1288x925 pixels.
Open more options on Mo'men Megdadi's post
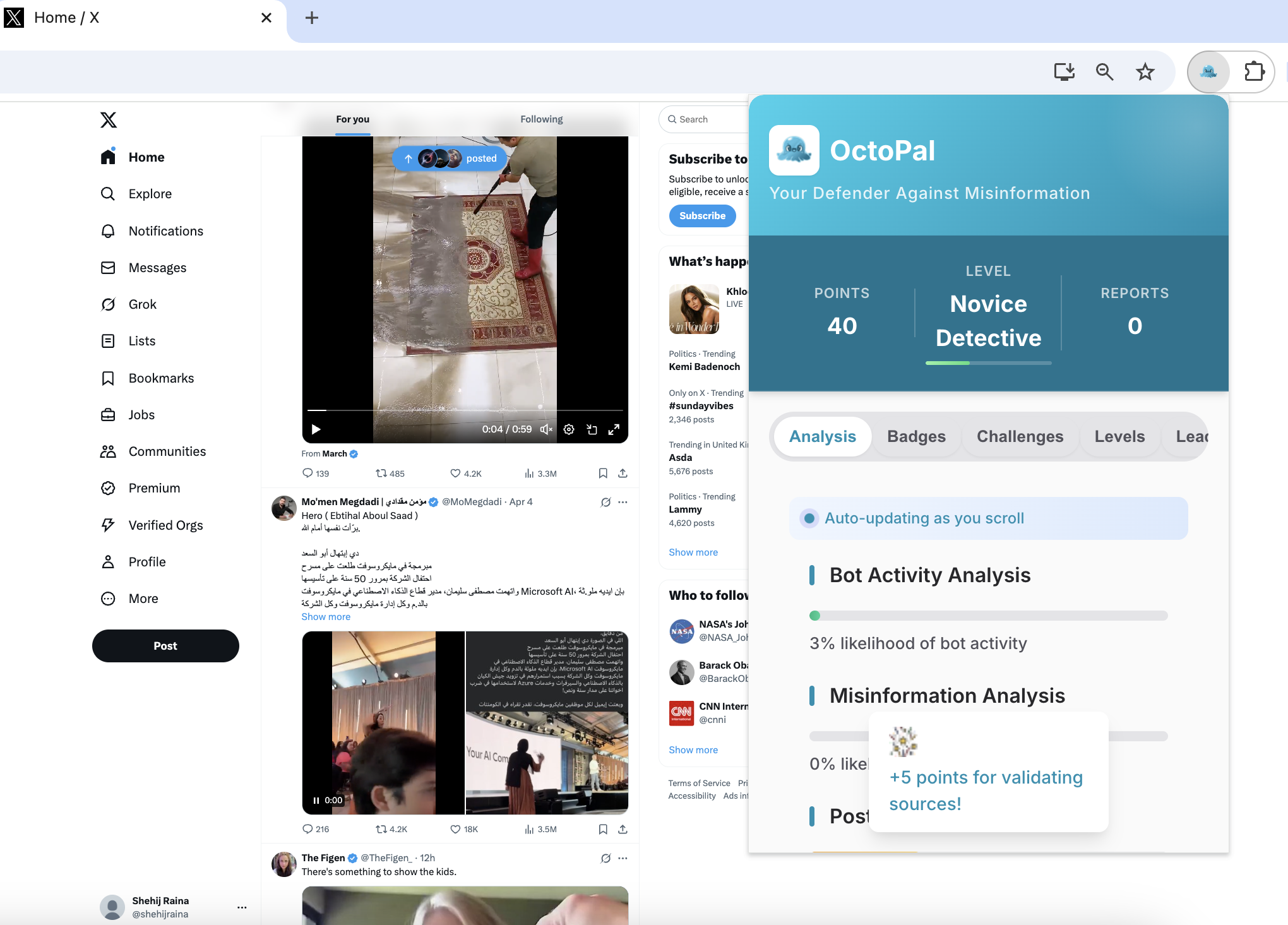point(623,502)
